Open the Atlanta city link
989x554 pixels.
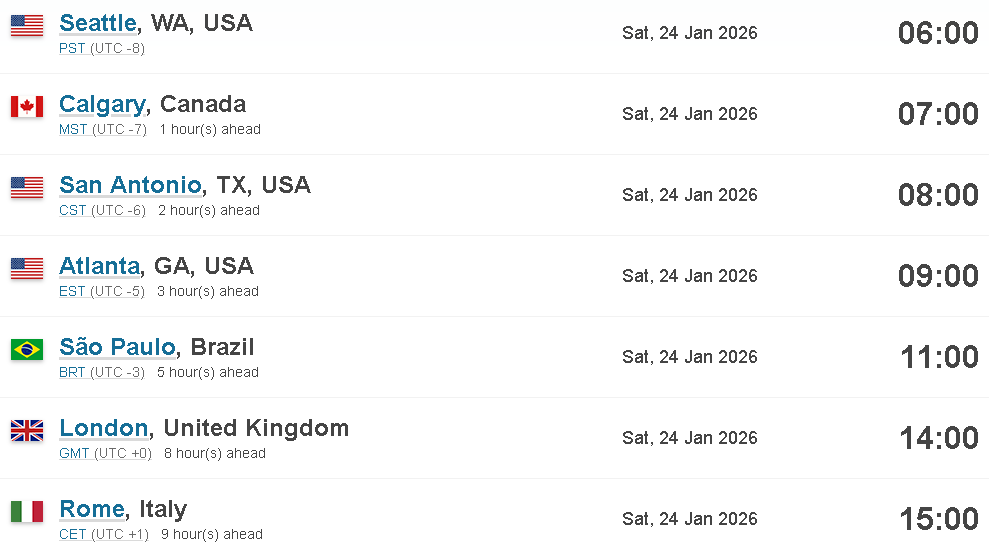tap(100, 266)
